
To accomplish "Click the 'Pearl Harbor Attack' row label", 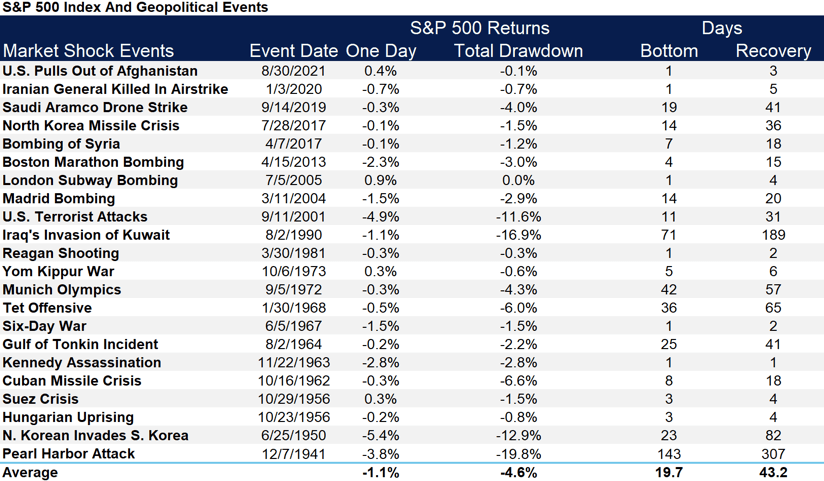I will coord(68,454).
